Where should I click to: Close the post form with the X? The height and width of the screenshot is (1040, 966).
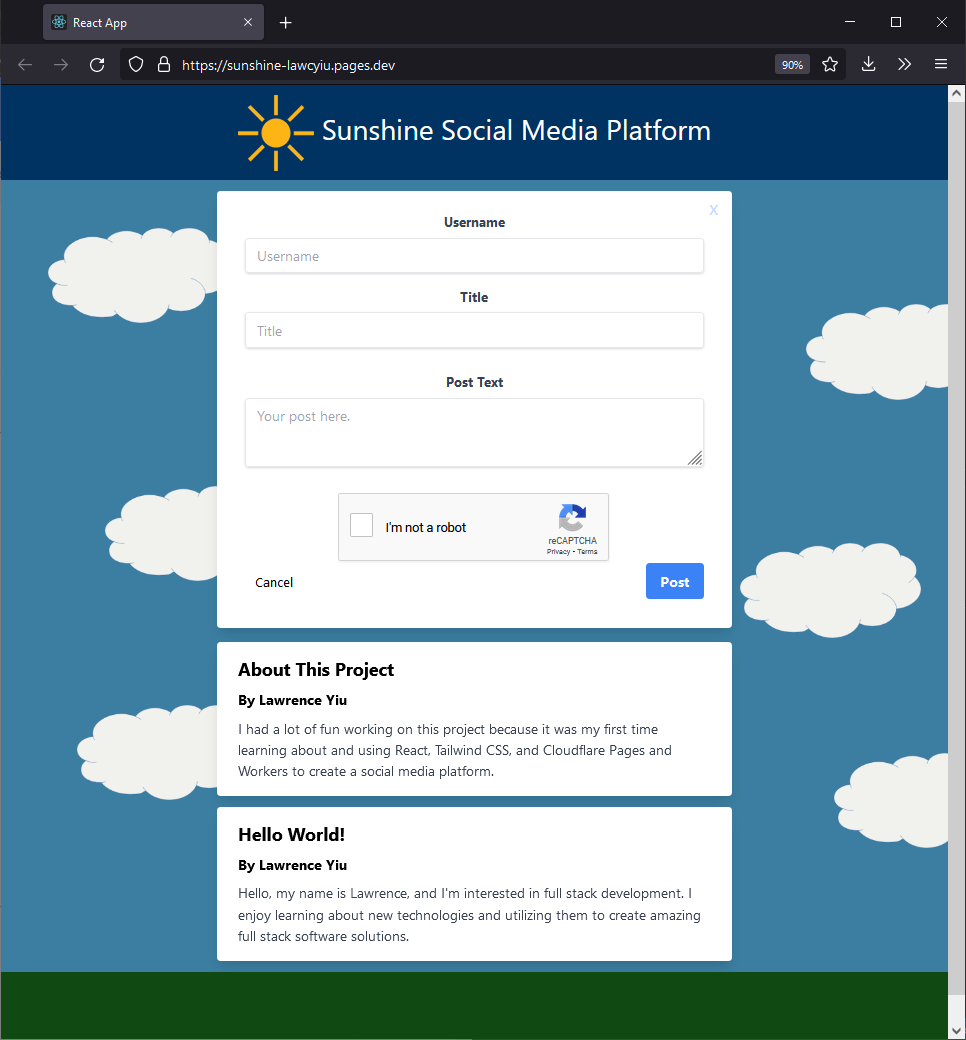click(713, 210)
